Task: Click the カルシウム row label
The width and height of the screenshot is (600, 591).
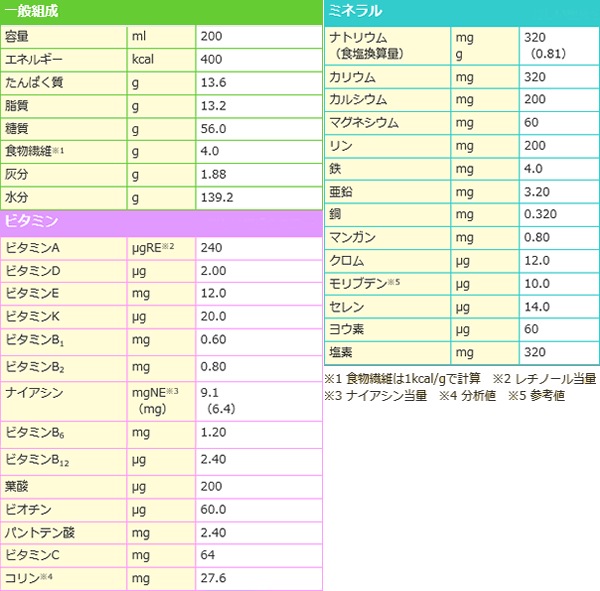Action: (359, 100)
